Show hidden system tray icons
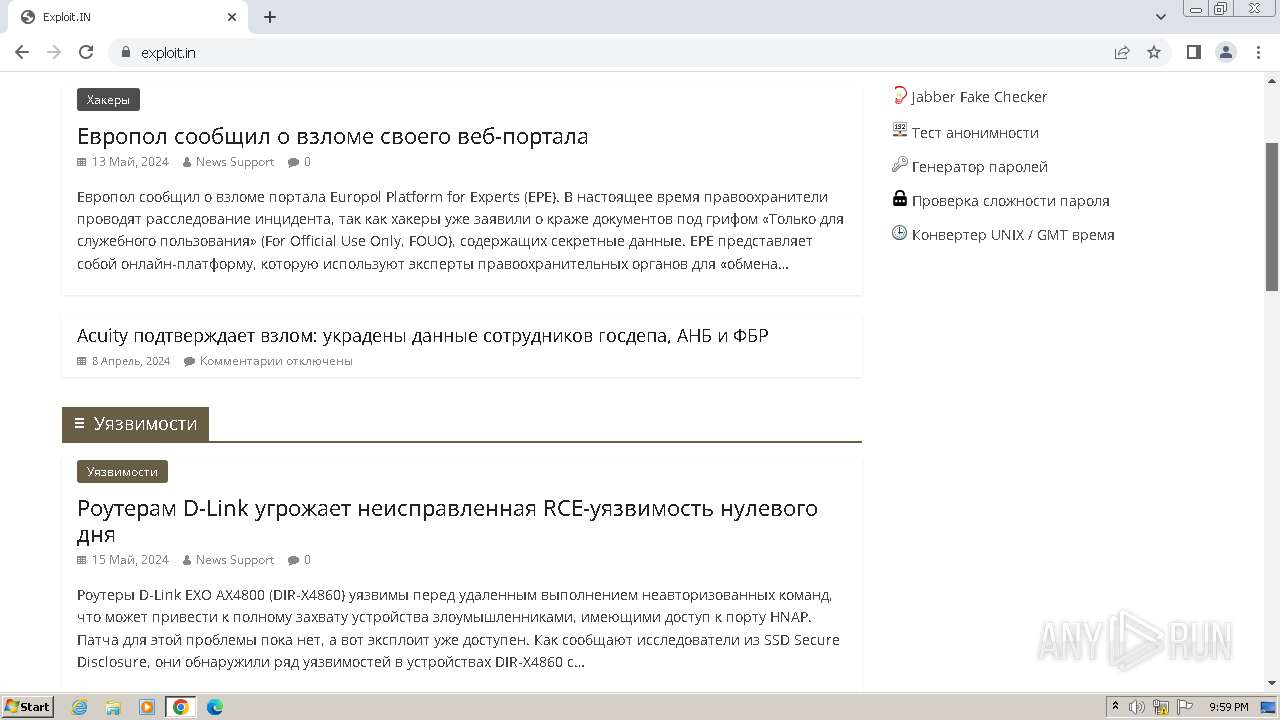Image resolution: width=1280 pixels, height=720 pixels. (x=1115, y=707)
